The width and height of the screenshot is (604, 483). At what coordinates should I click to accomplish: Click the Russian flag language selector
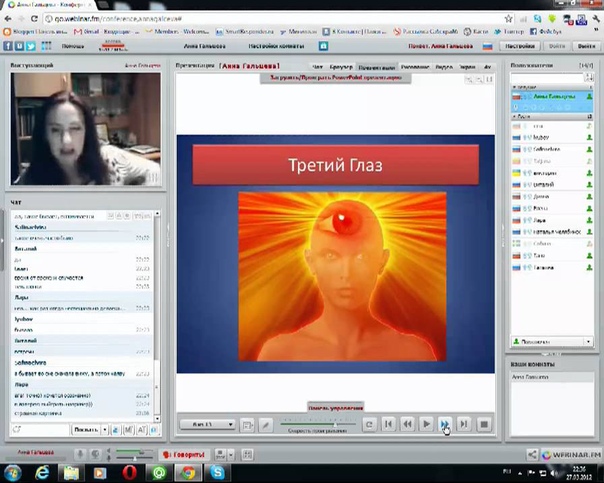pyautogui.click(x=488, y=46)
